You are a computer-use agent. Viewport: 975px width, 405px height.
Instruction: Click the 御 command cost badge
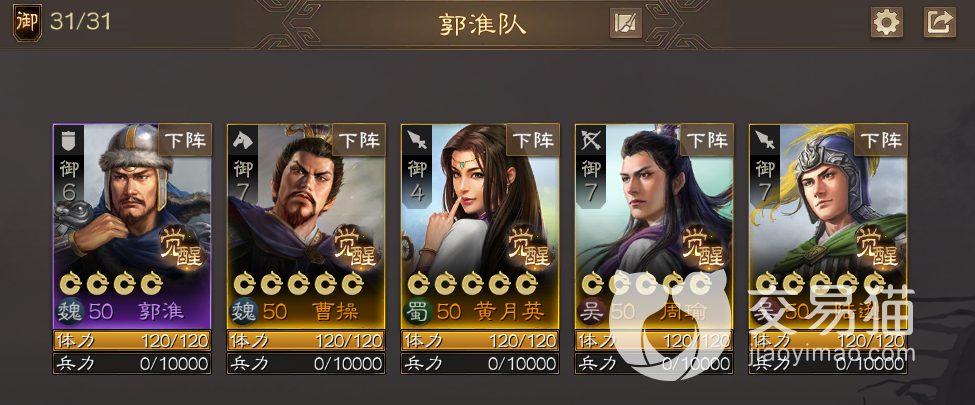[27, 22]
